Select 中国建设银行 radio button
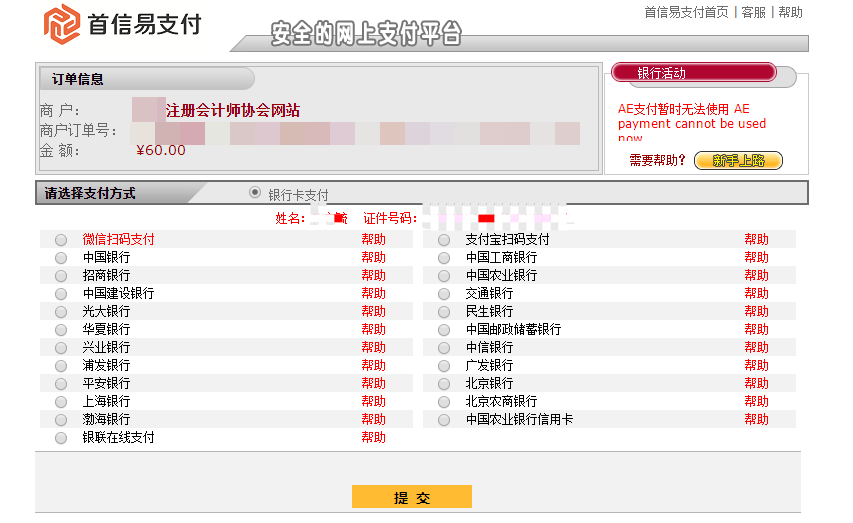The image size is (853, 523). (x=61, y=294)
